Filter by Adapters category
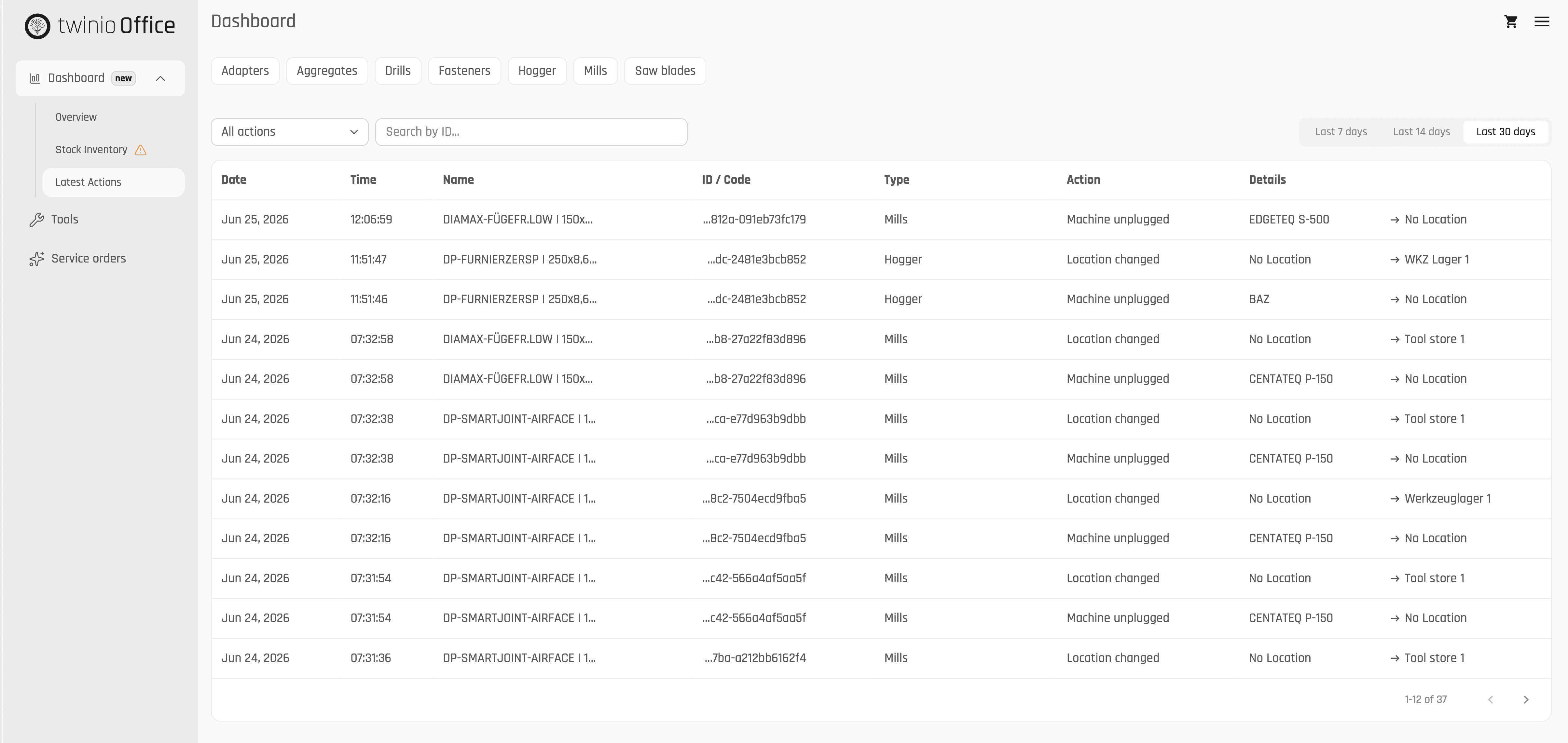Viewport: 1568px width, 743px height. point(245,71)
